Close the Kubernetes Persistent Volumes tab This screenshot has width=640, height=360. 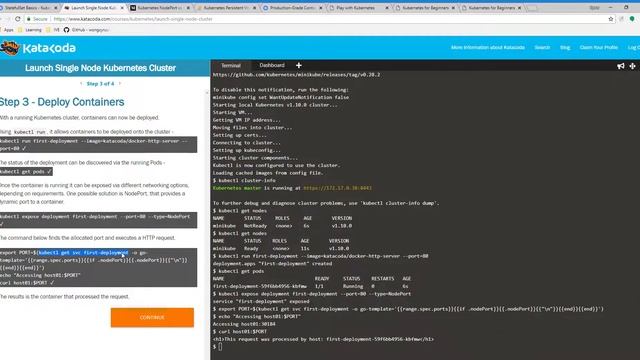pos(254,8)
